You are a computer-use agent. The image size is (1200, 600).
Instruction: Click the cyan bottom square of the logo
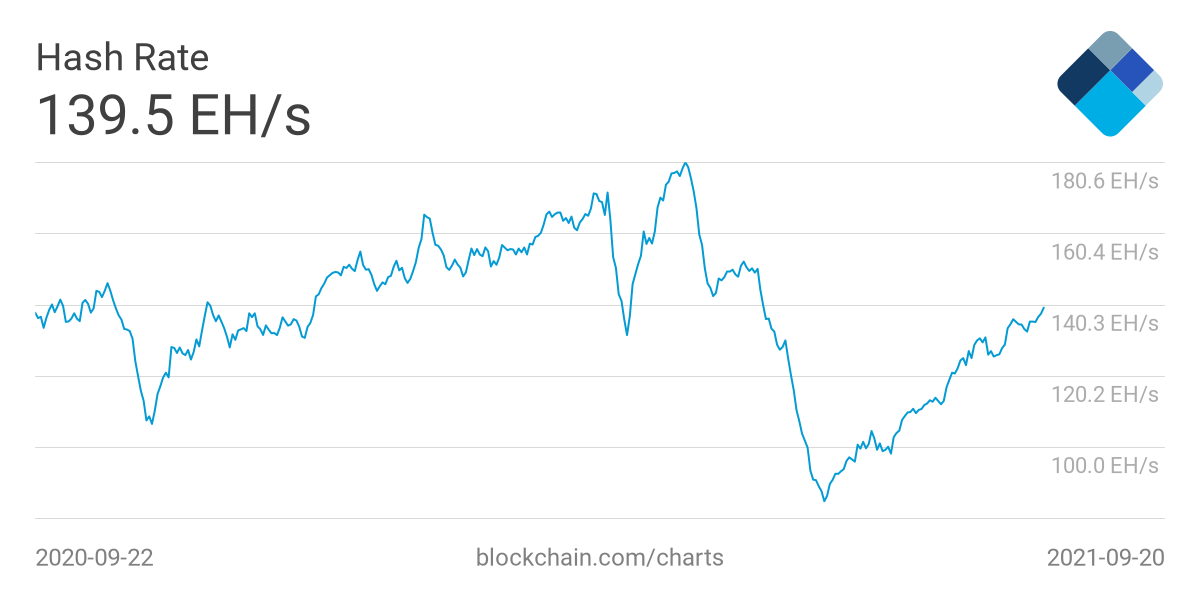(1109, 108)
